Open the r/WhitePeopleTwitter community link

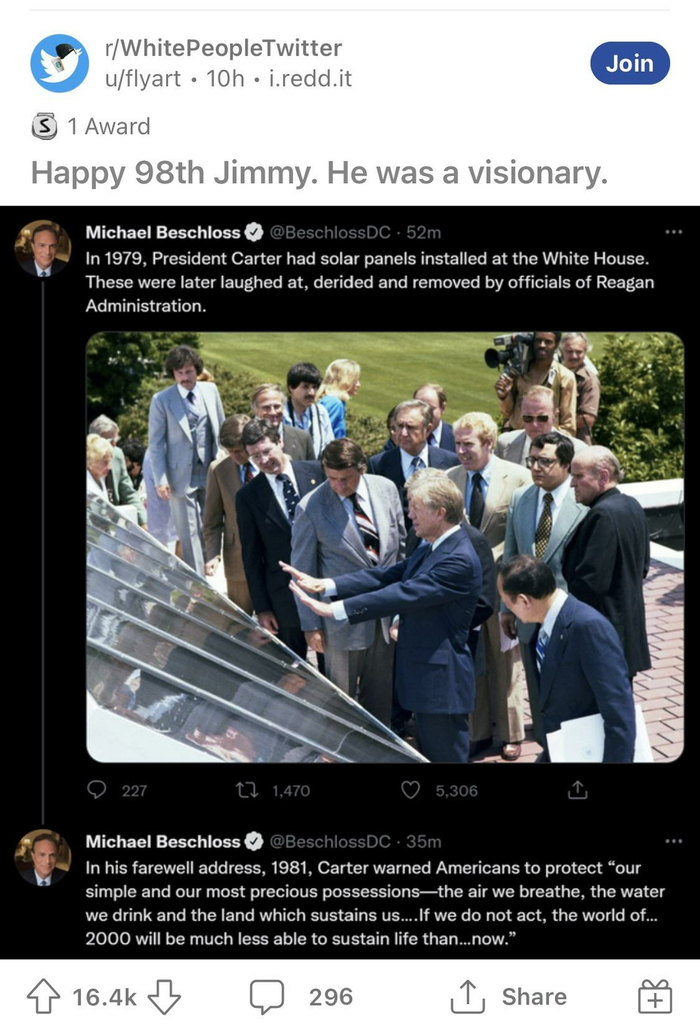[x=223, y=48]
